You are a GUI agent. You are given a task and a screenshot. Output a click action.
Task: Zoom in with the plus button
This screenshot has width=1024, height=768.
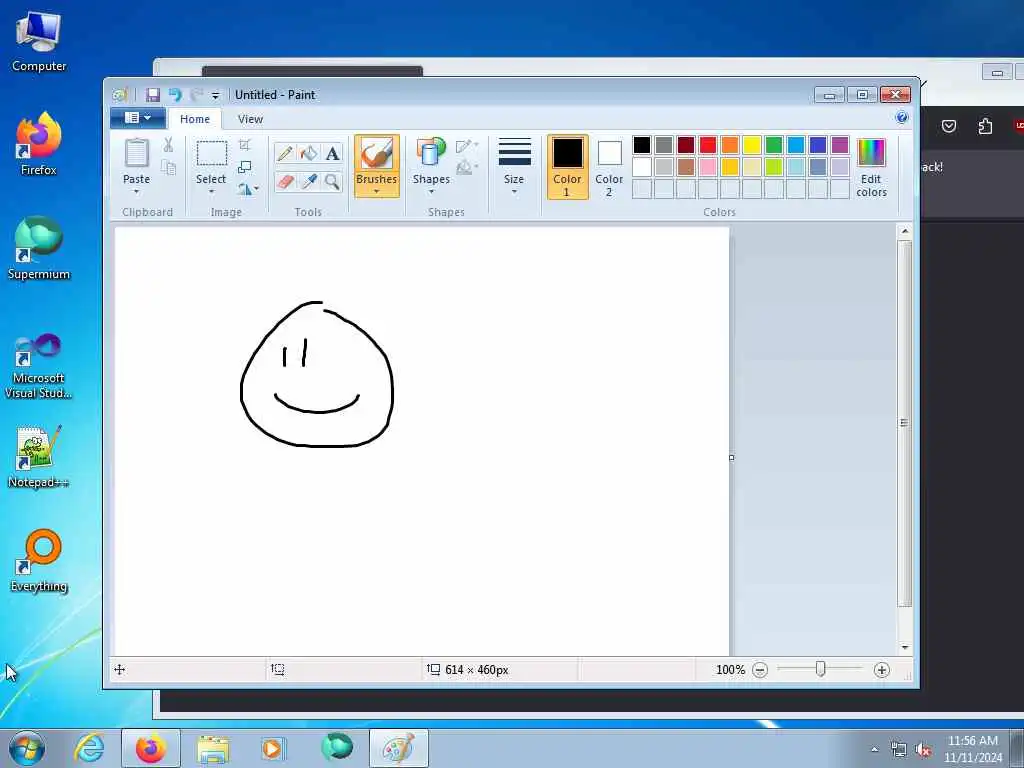[x=882, y=670]
